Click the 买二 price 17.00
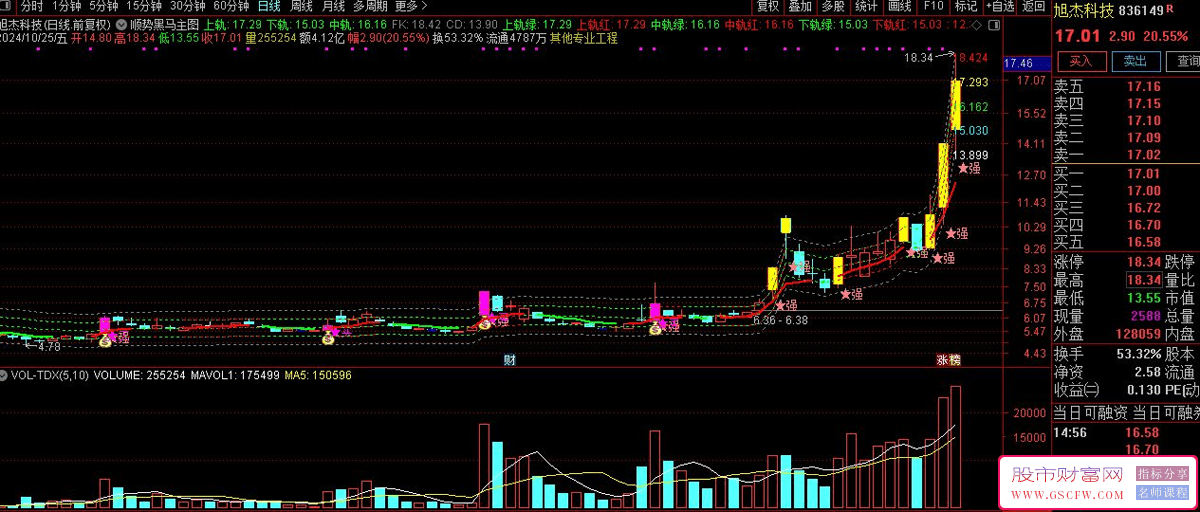 tap(1143, 191)
